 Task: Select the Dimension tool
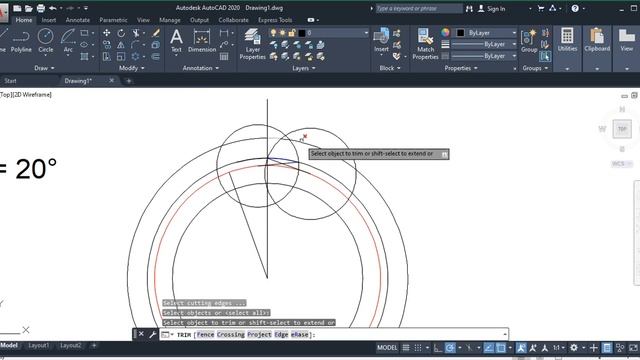(202, 41)
